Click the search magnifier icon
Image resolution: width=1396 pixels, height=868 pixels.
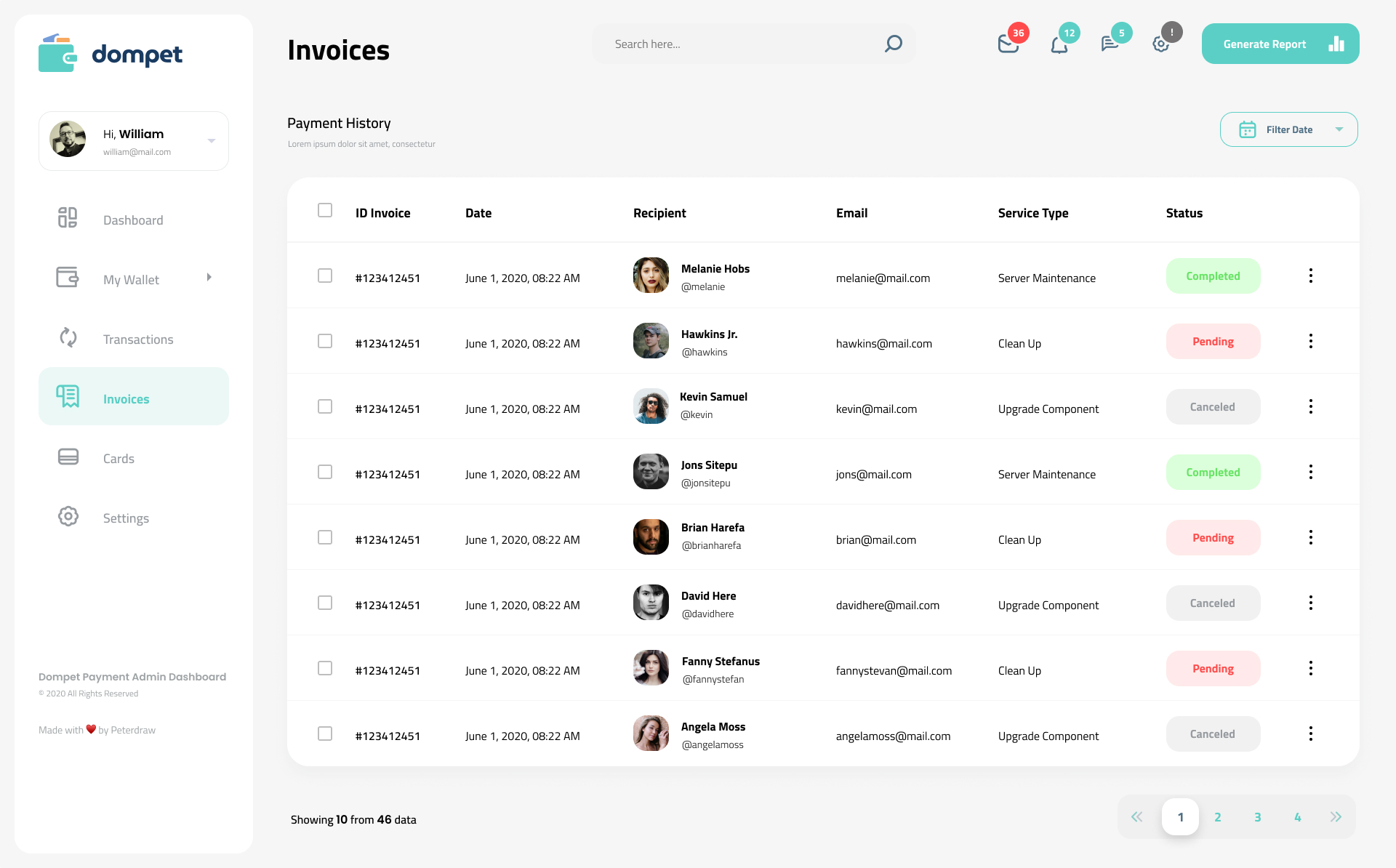[x=893, y=44]
